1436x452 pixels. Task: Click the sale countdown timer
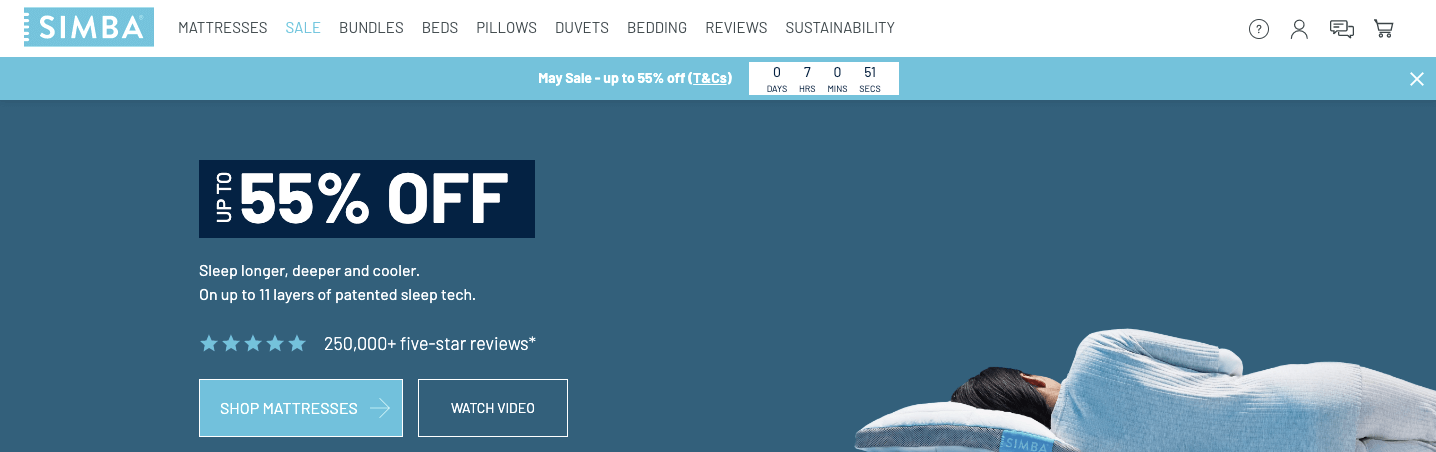click(x=824, y=79)
